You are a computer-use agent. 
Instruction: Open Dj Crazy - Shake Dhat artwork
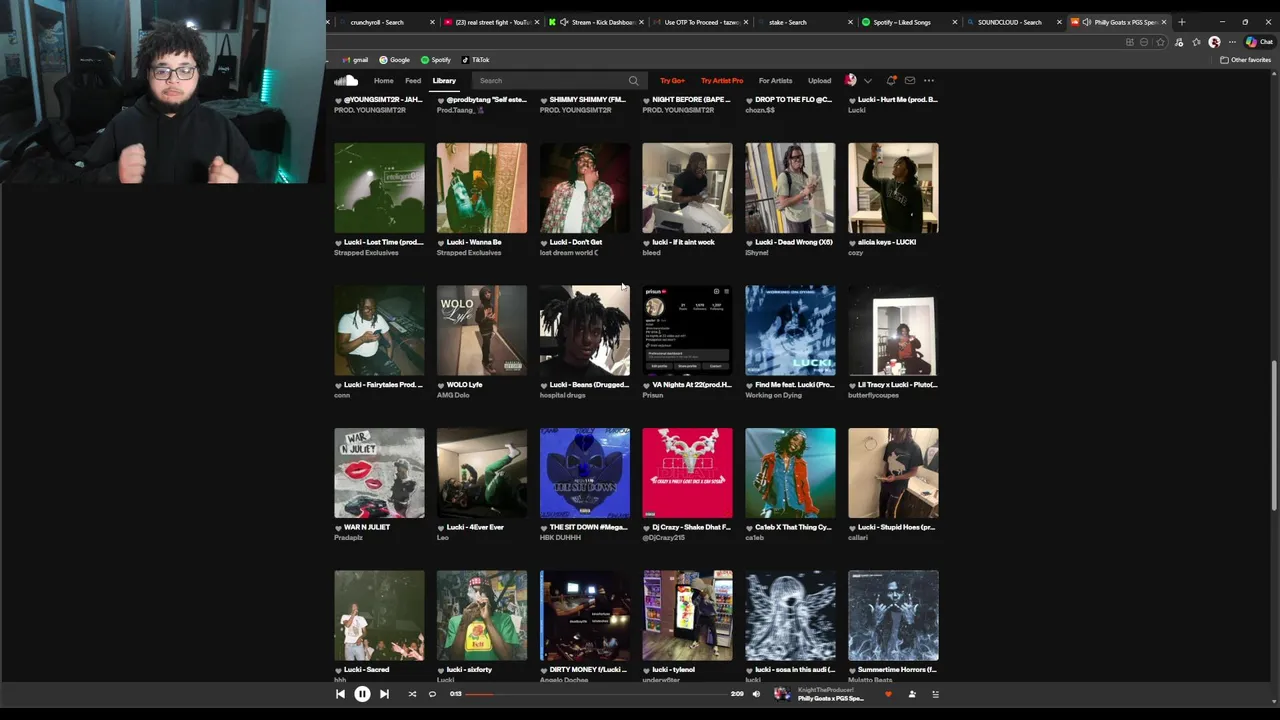pos(687,473)
